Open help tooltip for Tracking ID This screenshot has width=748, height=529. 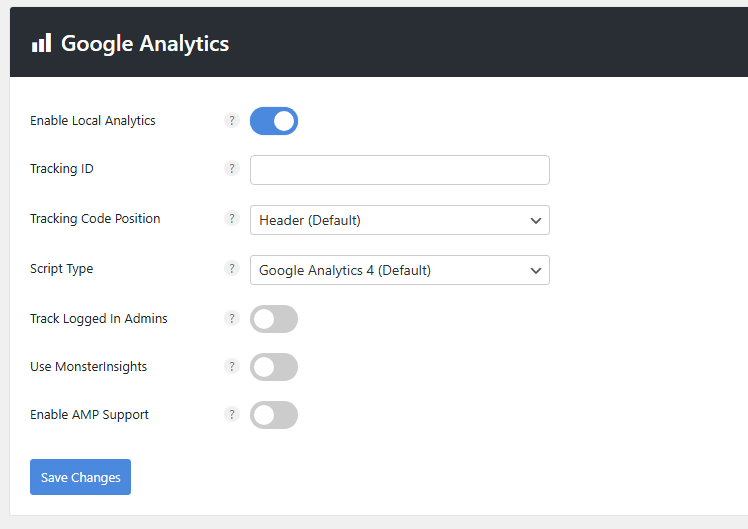point(232,168)
